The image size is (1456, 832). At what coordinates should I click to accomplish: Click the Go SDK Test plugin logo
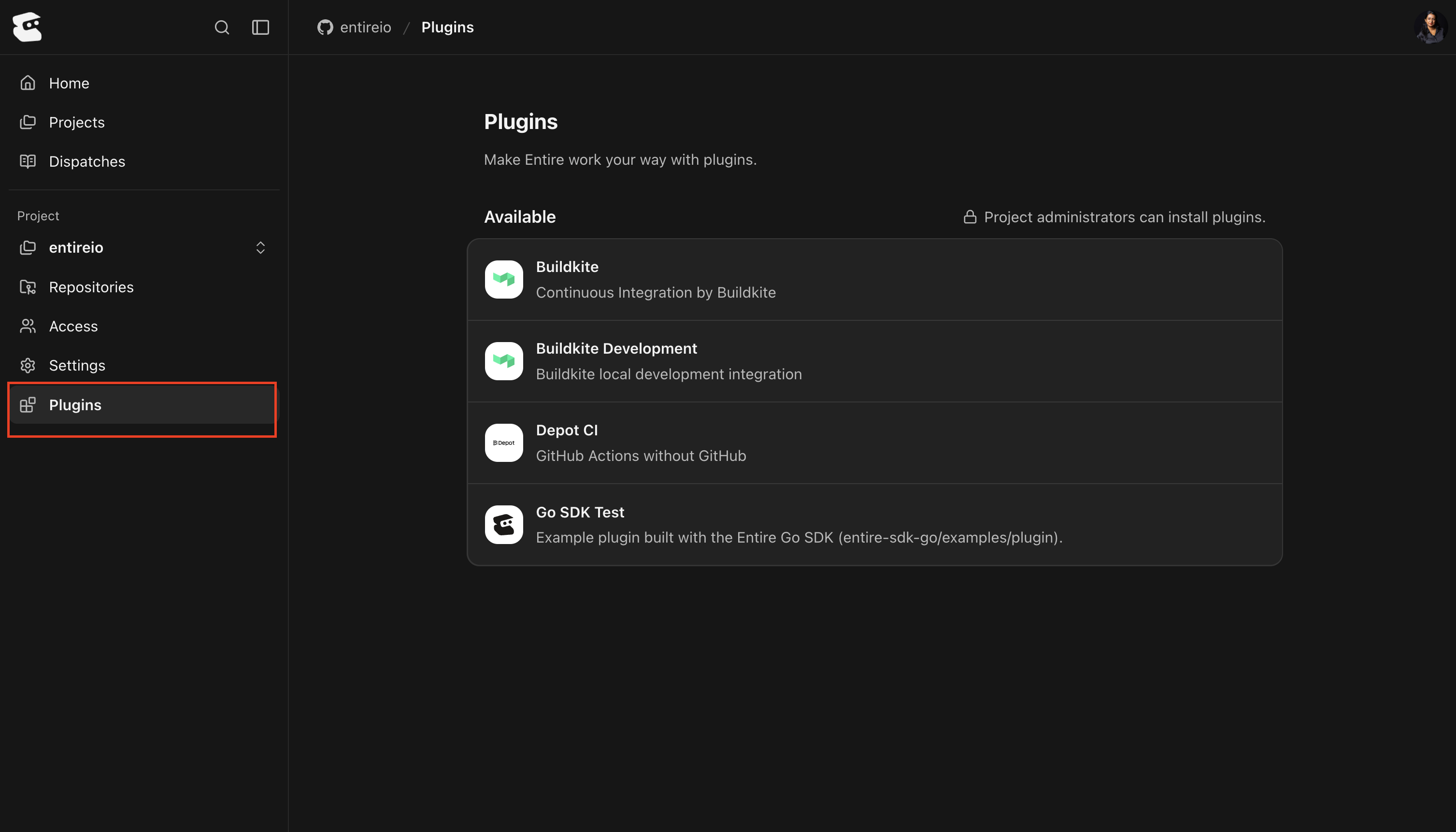504,525
